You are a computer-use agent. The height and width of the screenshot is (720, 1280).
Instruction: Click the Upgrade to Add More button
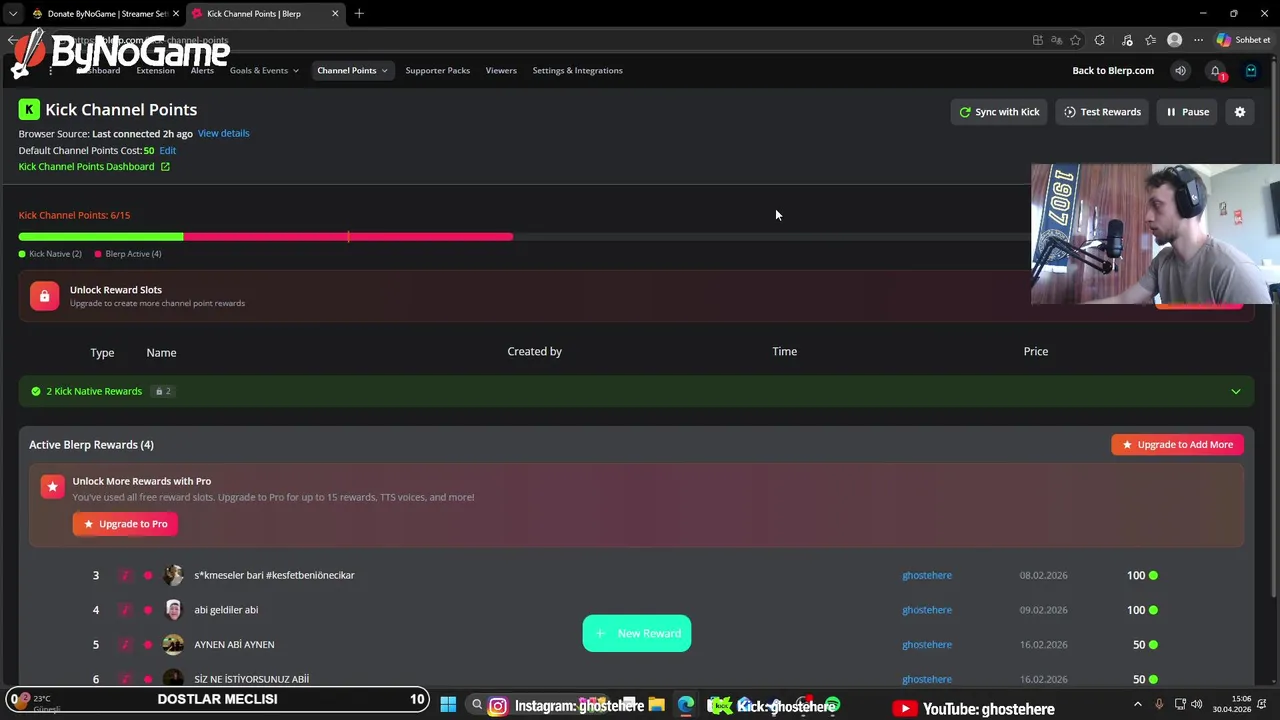[1177, 445]
